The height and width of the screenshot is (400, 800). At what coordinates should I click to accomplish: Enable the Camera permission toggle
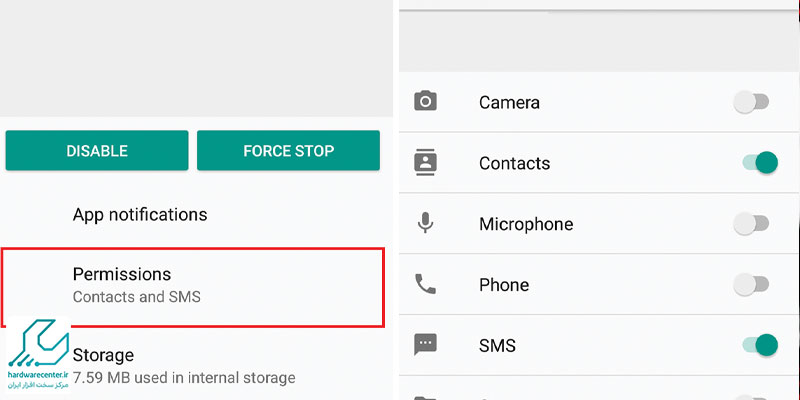pyautogui.click(x=751, y=102)
